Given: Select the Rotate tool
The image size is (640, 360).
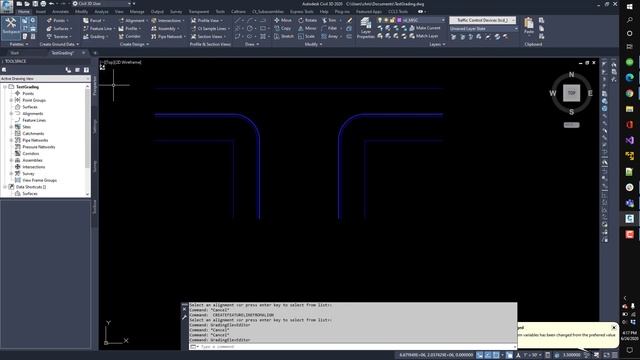Looking at the screenshot, I should pos(307,20).
